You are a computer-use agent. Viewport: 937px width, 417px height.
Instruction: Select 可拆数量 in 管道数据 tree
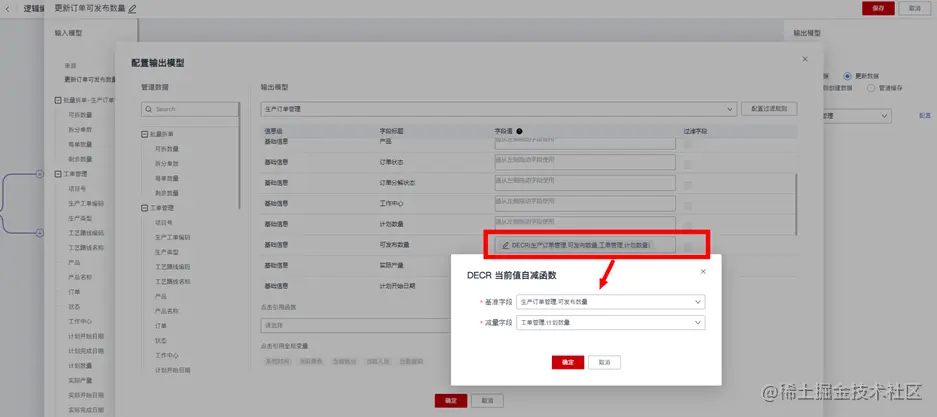point(167,149)
